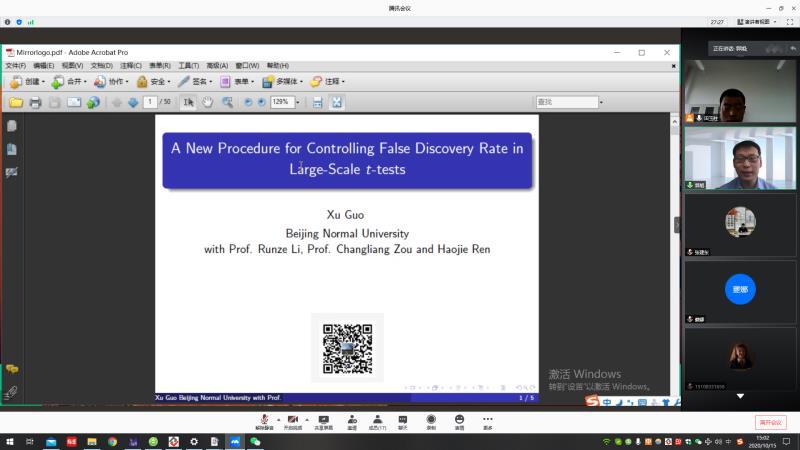The image size is (800, 450).
Task: Click the Open folder icon in Acrobat toolbar
Action: point(16,102)
